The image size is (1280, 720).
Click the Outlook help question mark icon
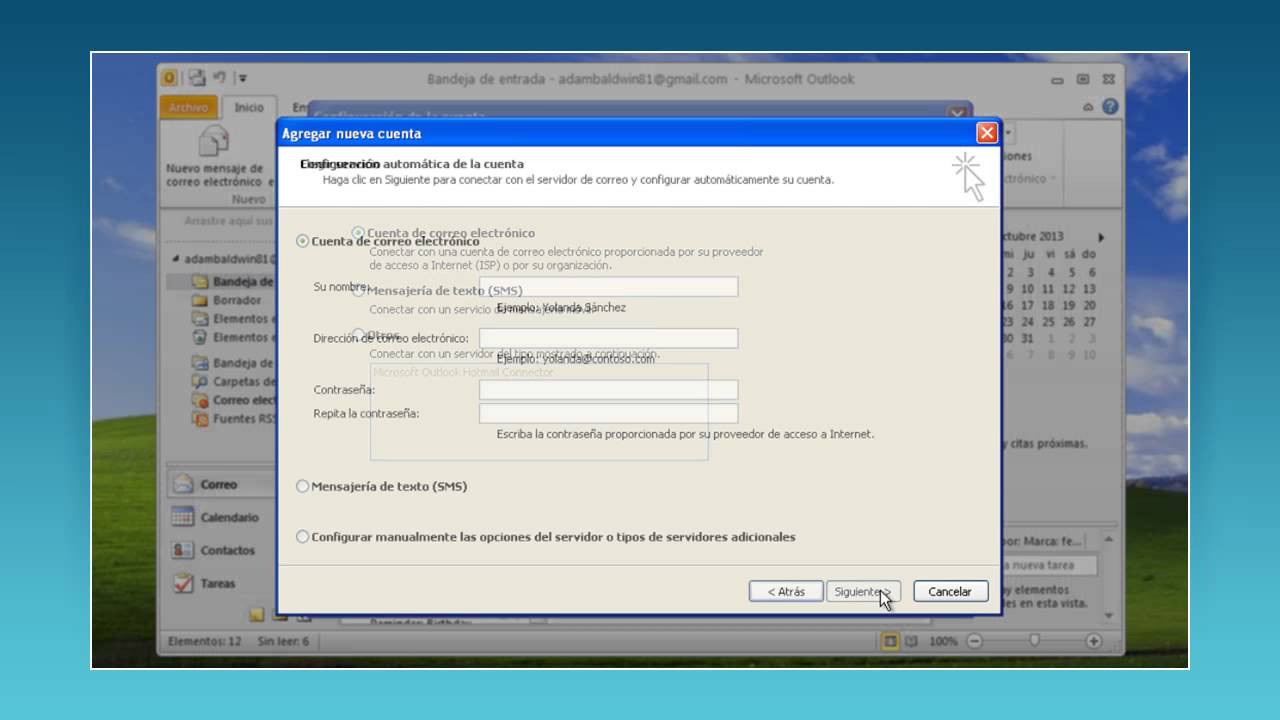[x=1110, y=106]
